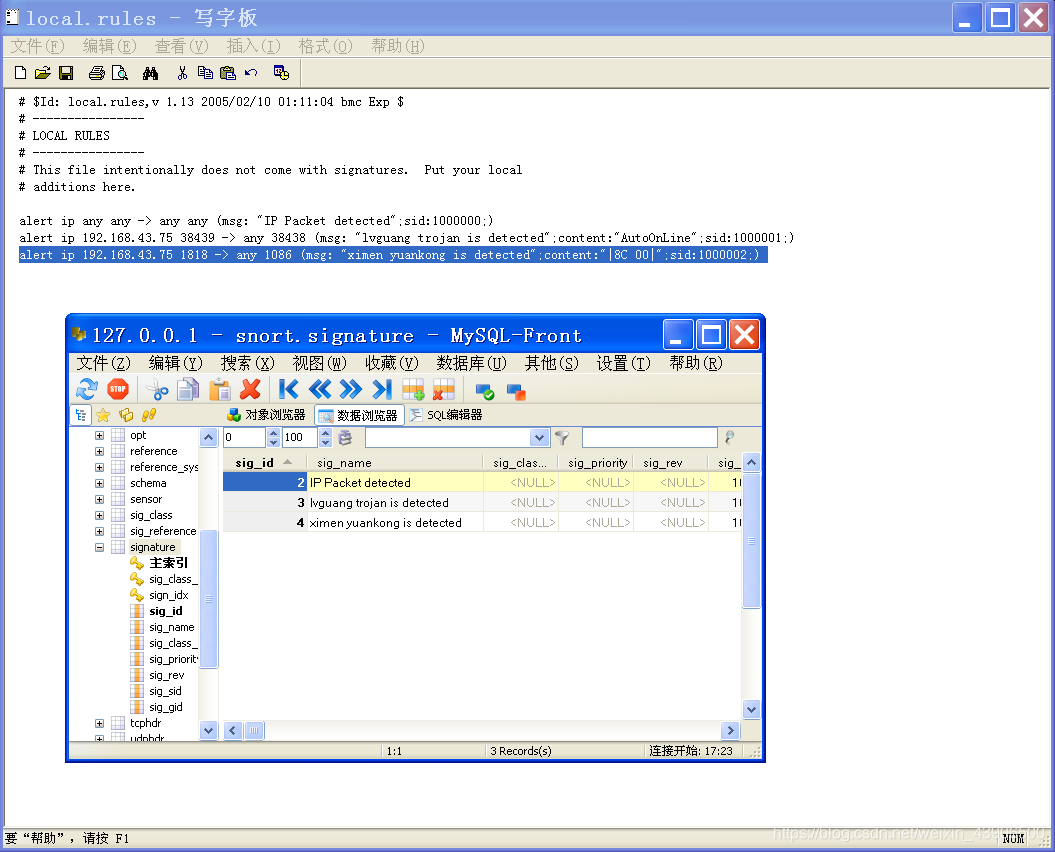Click Save icon in WordPad toolbar

pyautogui.click(x=66, y=73)
